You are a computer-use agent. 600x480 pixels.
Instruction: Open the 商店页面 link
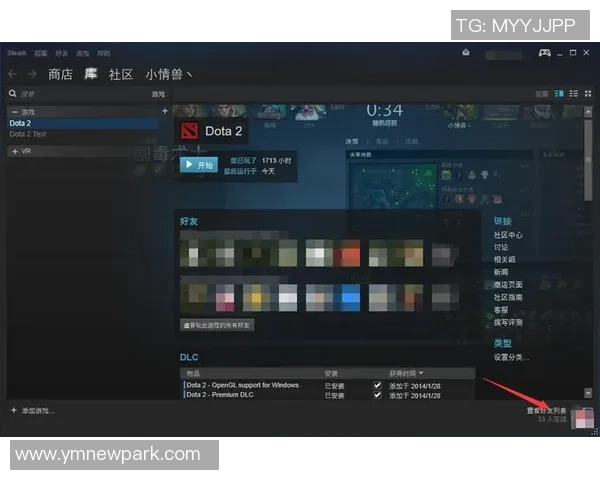click(508, 285)
